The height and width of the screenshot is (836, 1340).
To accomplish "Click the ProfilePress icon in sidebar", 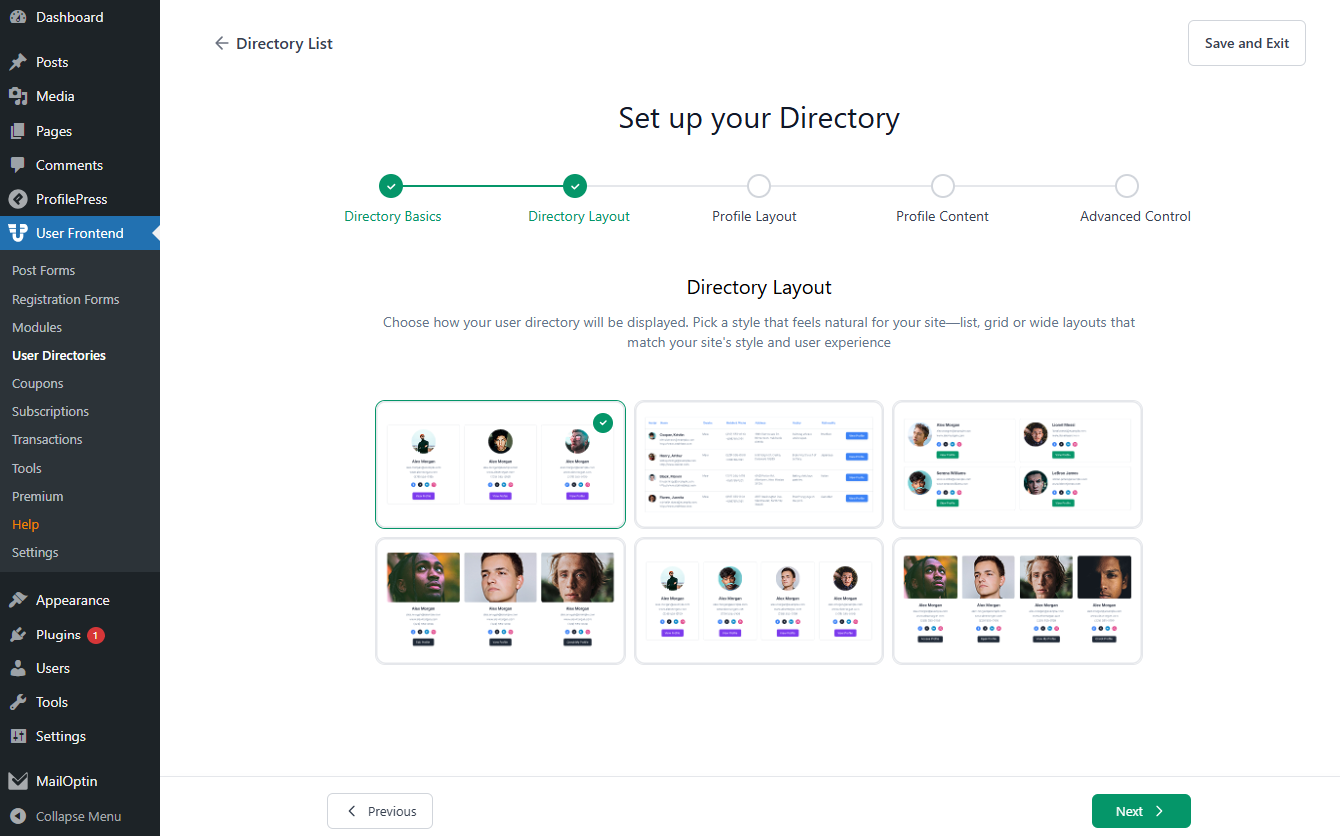I will 18,199.
